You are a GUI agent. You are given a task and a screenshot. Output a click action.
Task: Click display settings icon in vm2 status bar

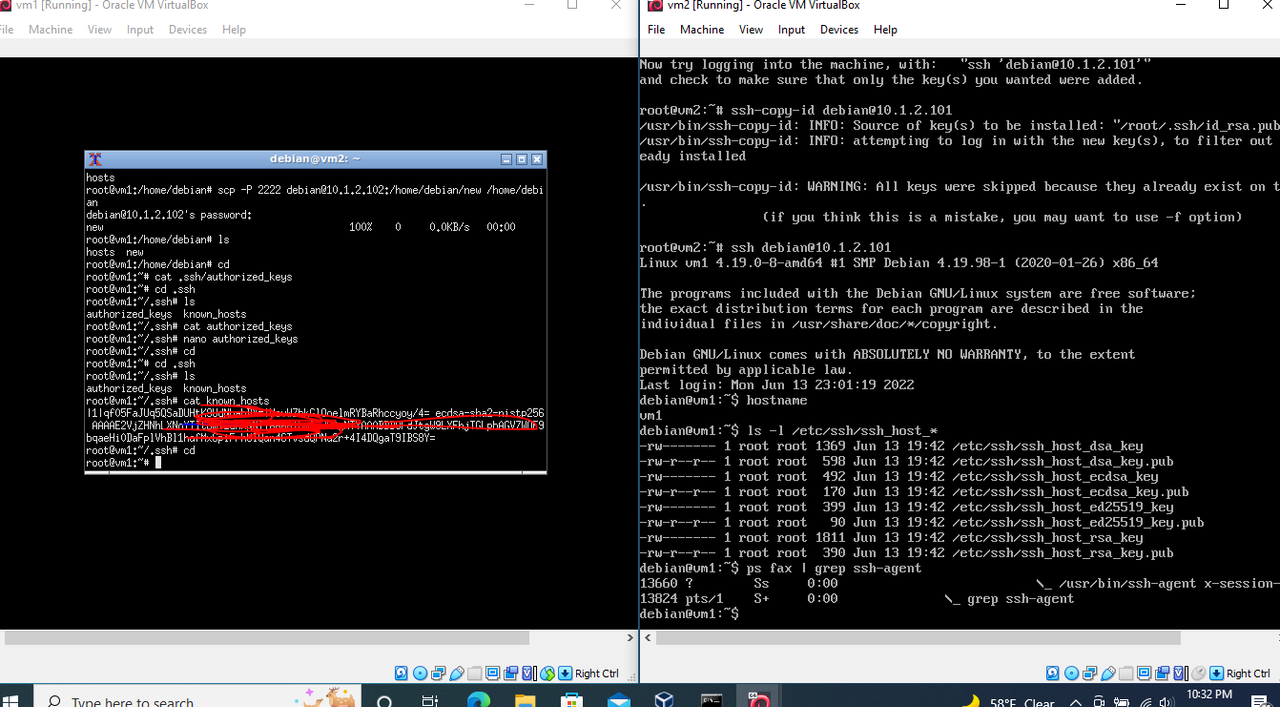point(1144,673)
